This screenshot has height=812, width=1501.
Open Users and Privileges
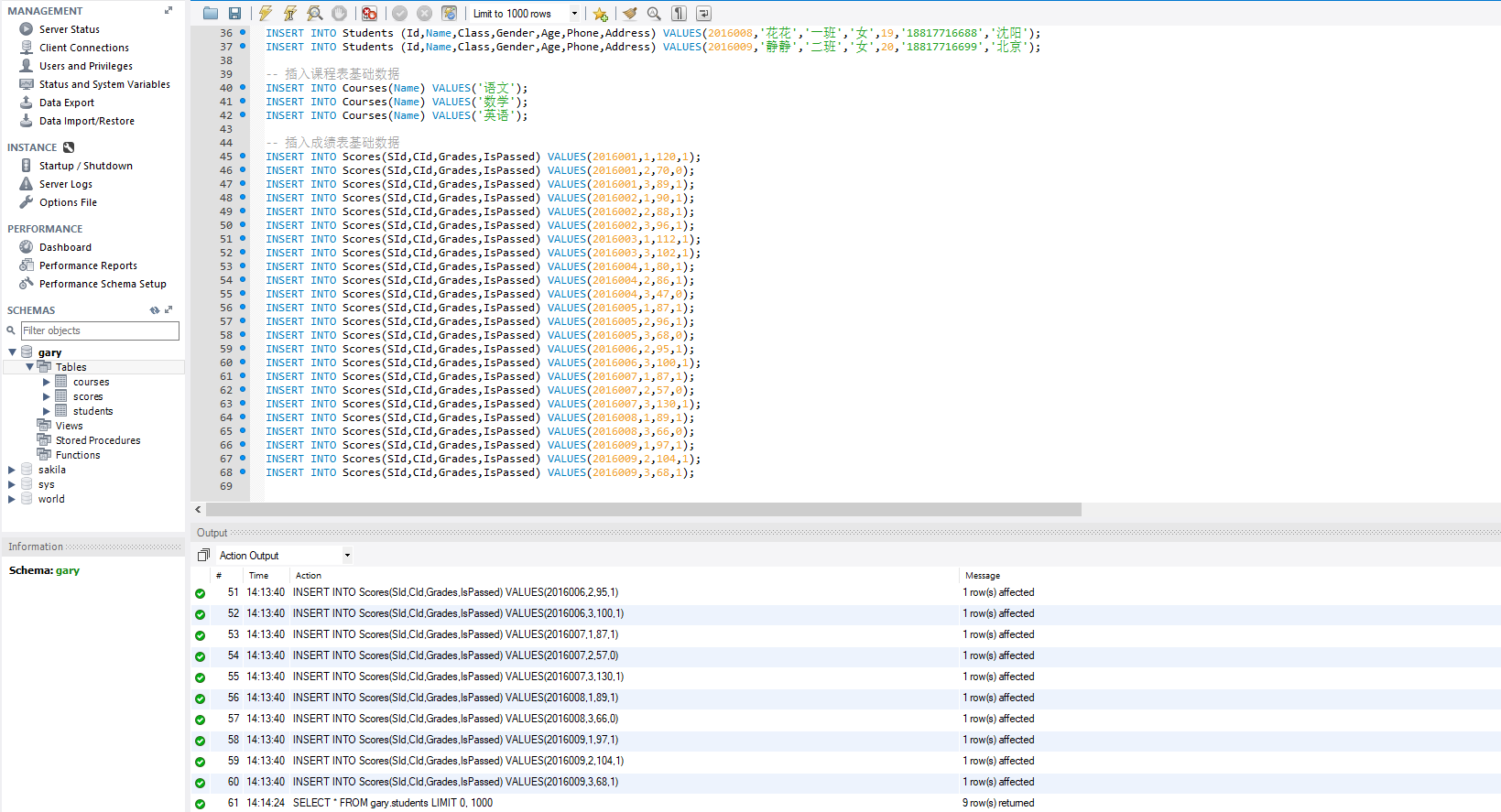pos(86,66)
